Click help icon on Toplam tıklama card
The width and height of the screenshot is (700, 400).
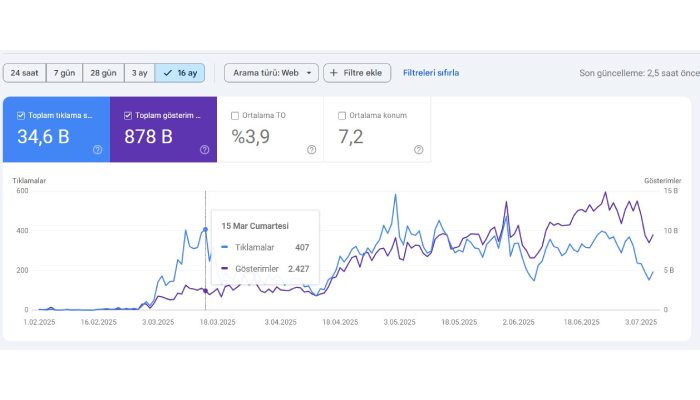[97, 149]
